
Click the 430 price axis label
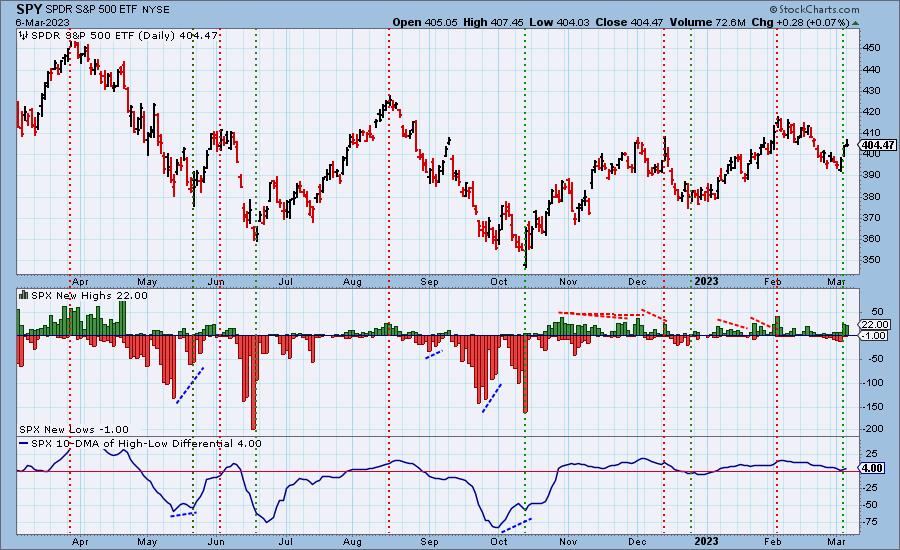(x=871, y=90)
